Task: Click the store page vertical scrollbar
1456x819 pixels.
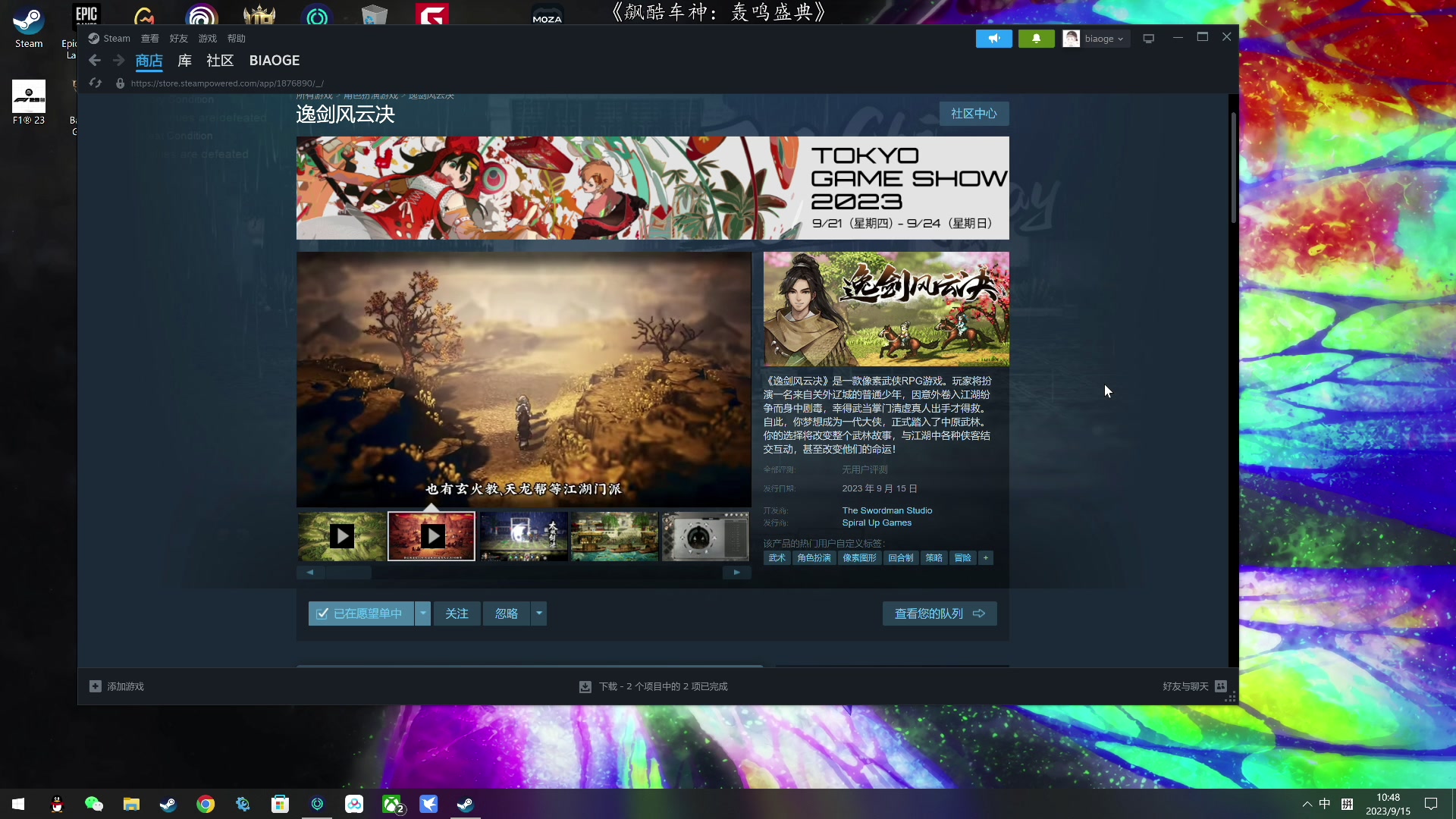Action: coord(1234,167)
